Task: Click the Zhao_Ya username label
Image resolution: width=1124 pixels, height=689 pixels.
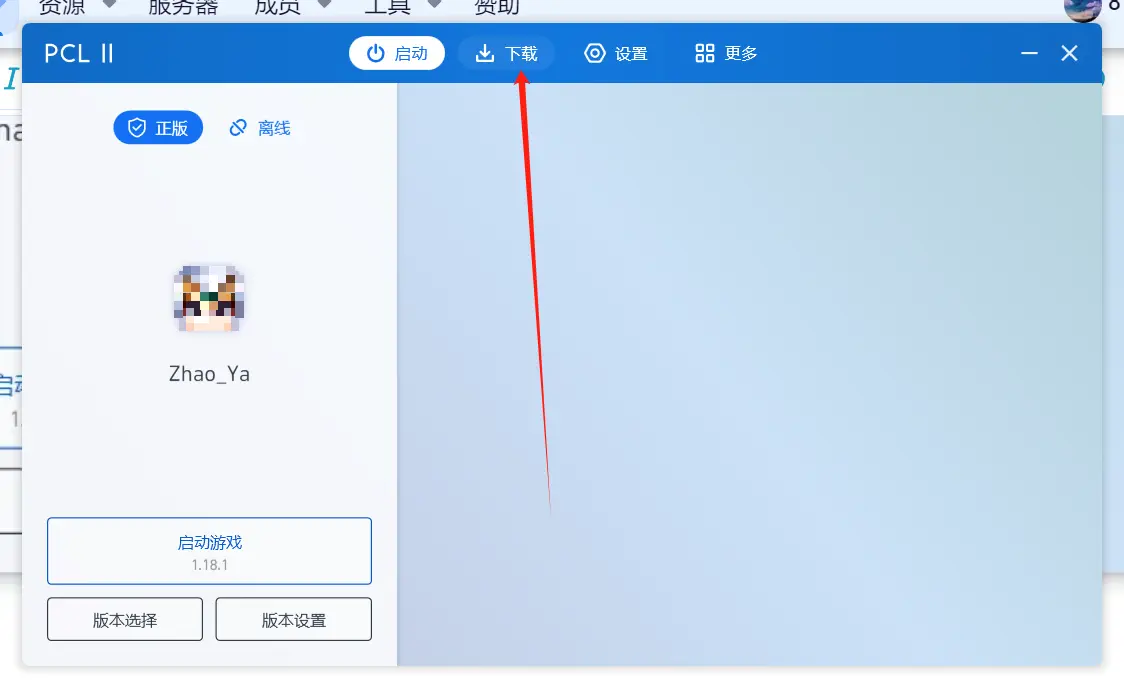Action: (x=209, y=374)
